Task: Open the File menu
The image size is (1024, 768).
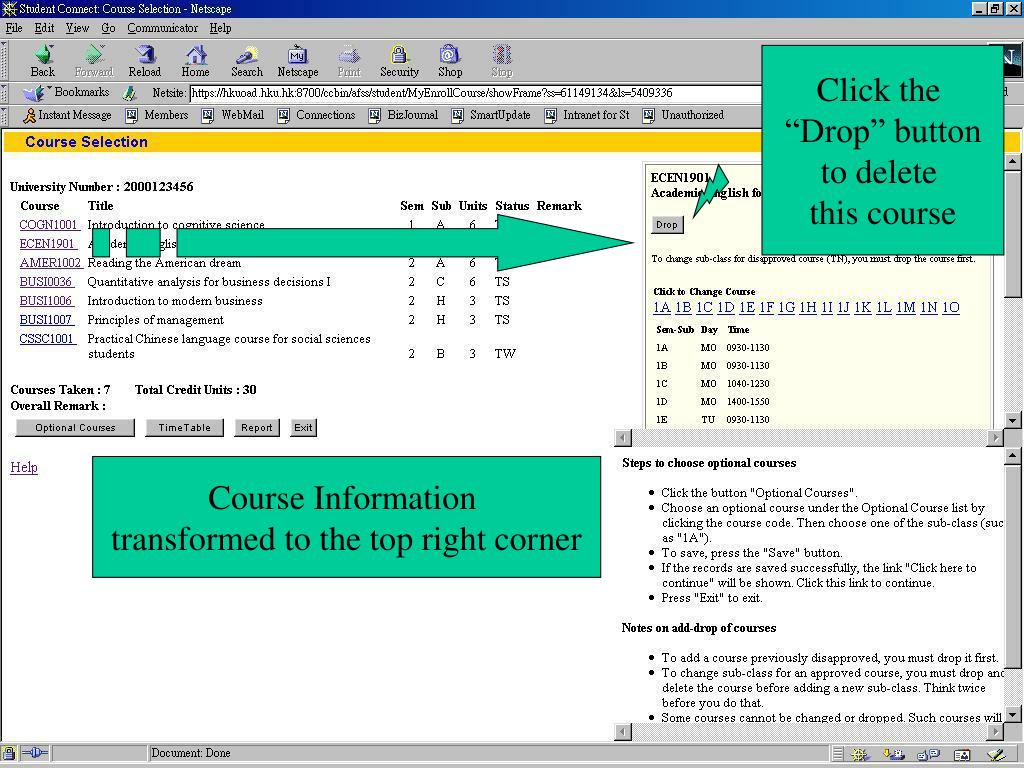Action: click(14, 28)
